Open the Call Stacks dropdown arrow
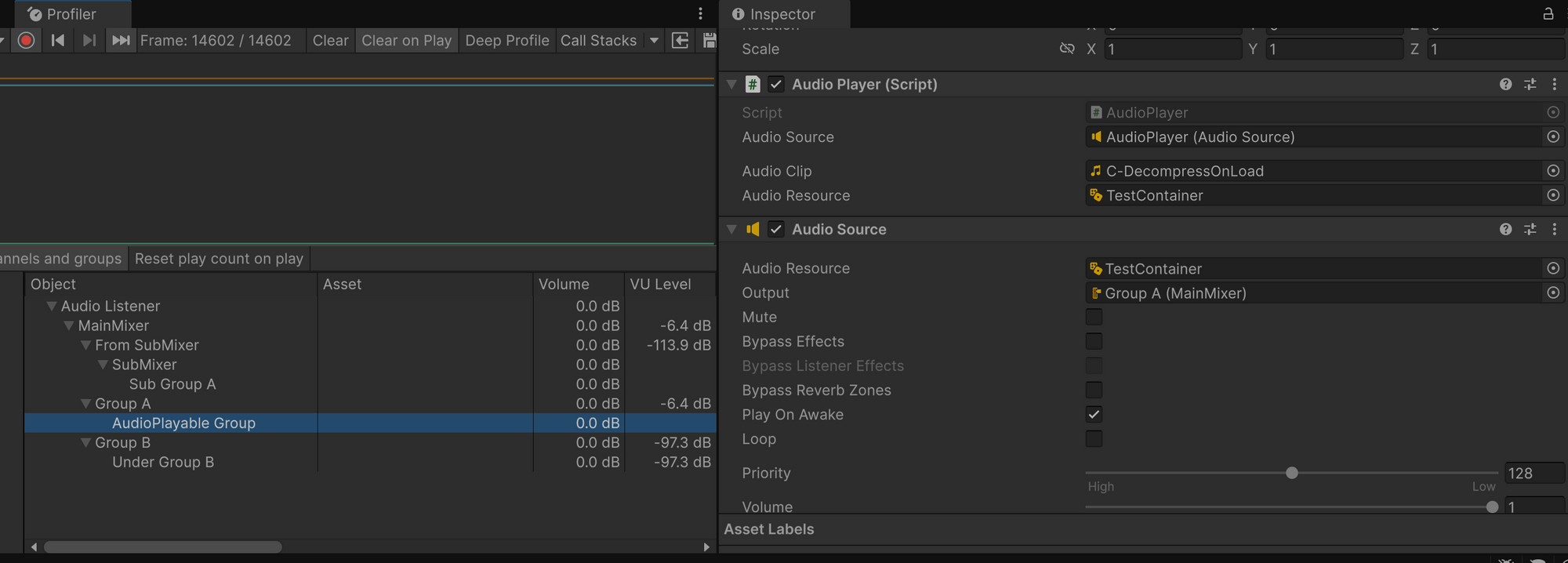This screenshot has width=1568, height=563. [x=654, y=40]
